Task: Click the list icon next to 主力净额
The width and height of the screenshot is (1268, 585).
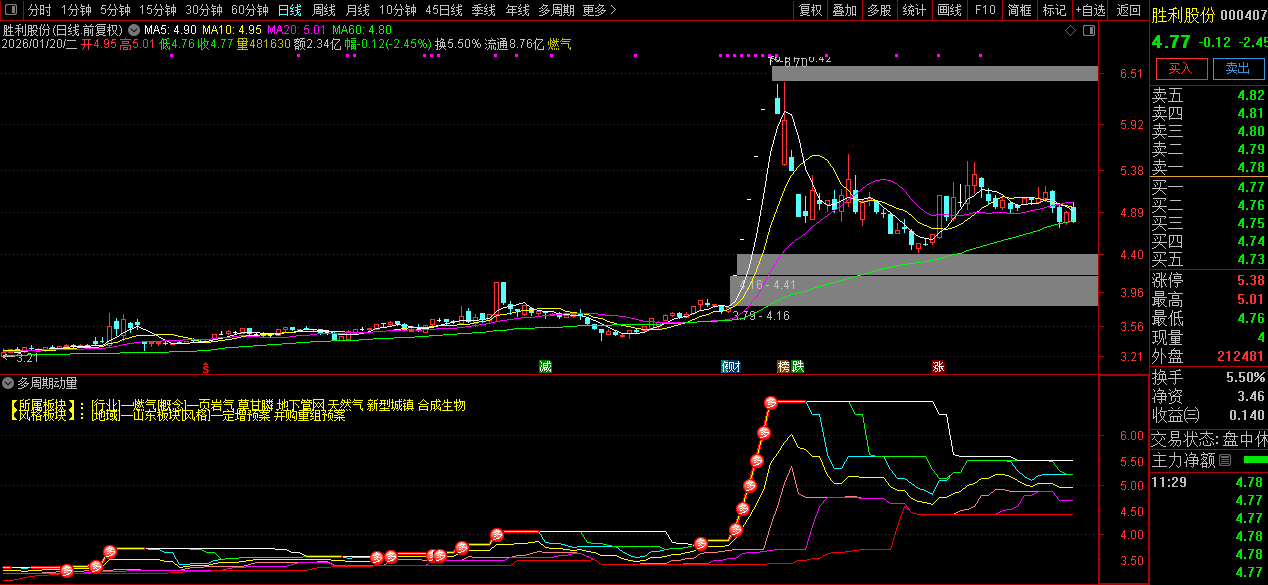Action: [x=1224, y=461]
